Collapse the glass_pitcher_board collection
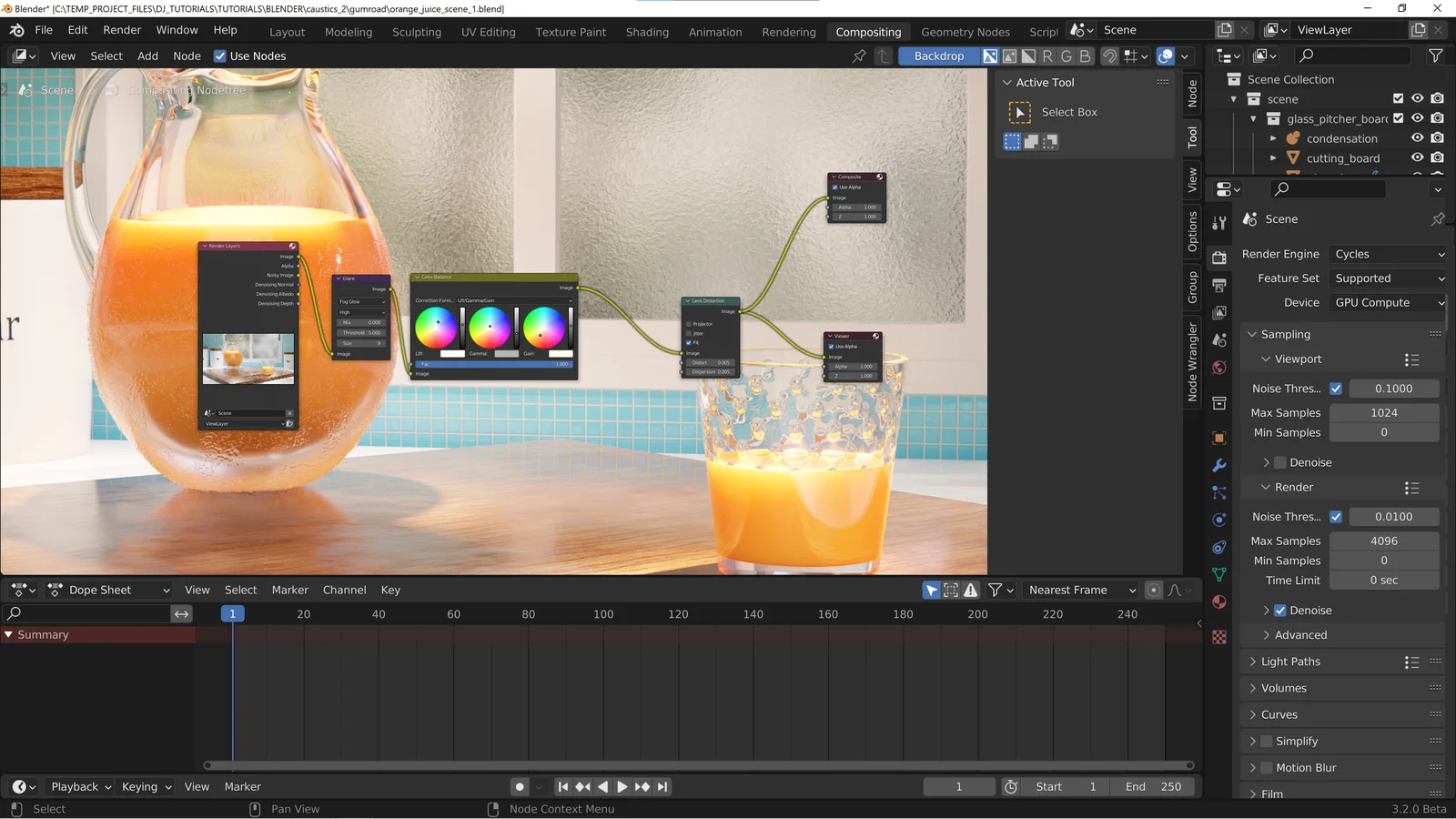The image size is (1456, 819). pyautogui.click(x=1253, y=118)
